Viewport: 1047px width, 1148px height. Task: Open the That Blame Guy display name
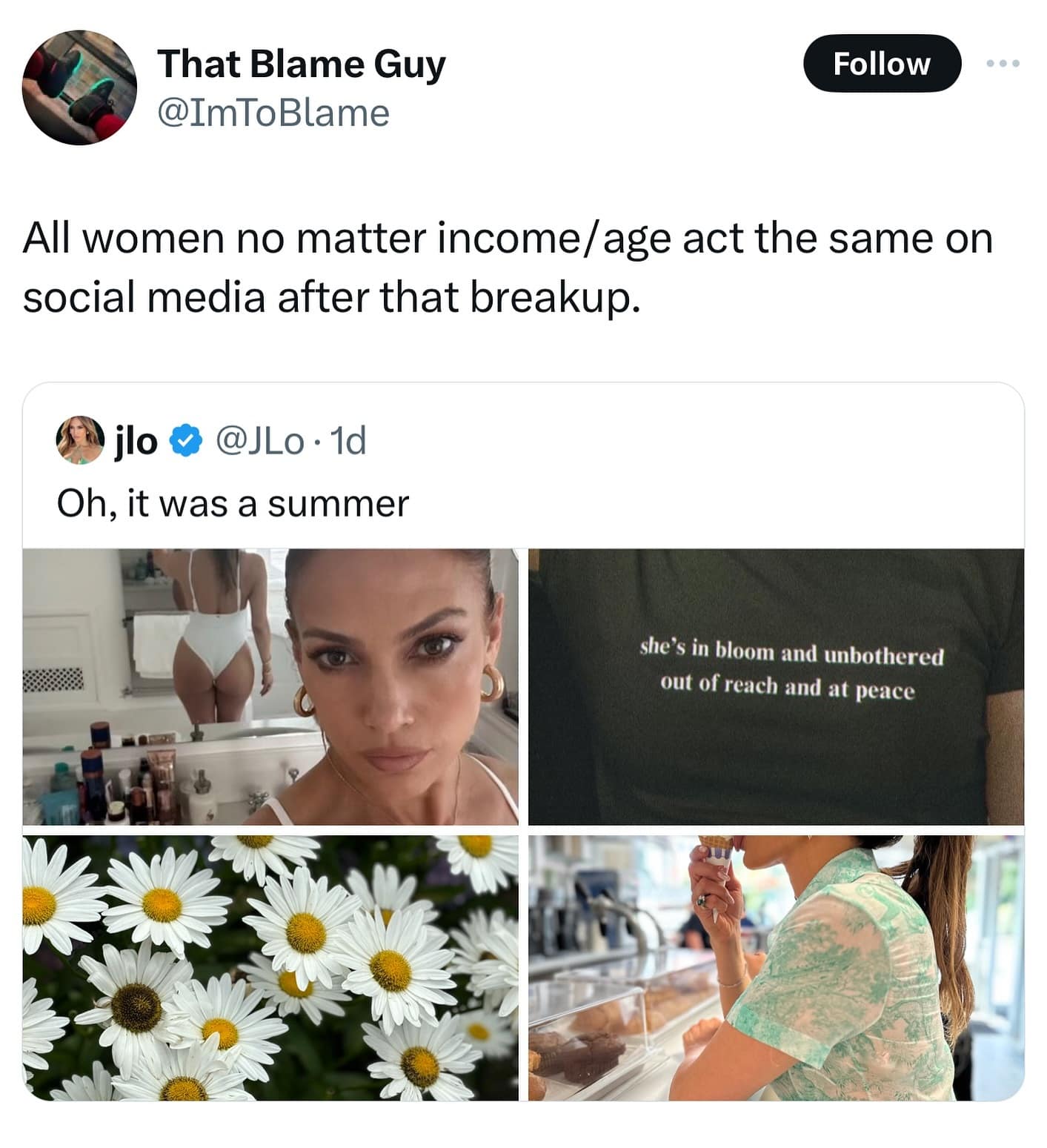click(301, 64)
